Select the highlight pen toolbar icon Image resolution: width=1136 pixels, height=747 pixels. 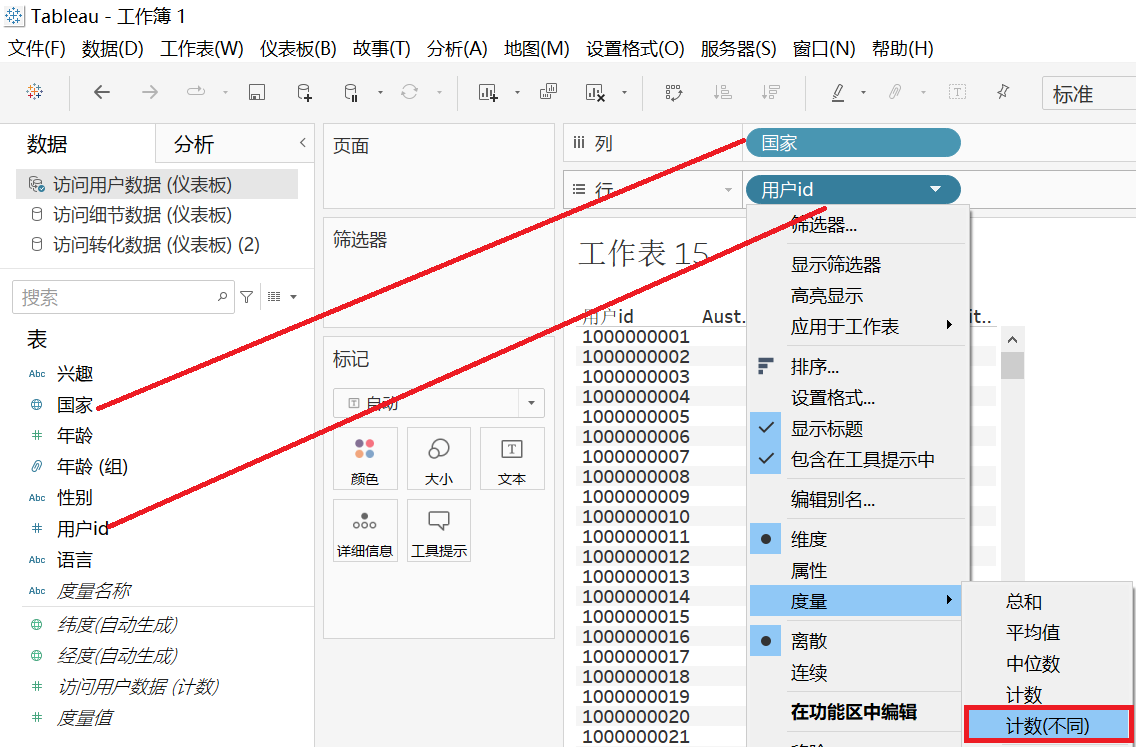[838, 92]
